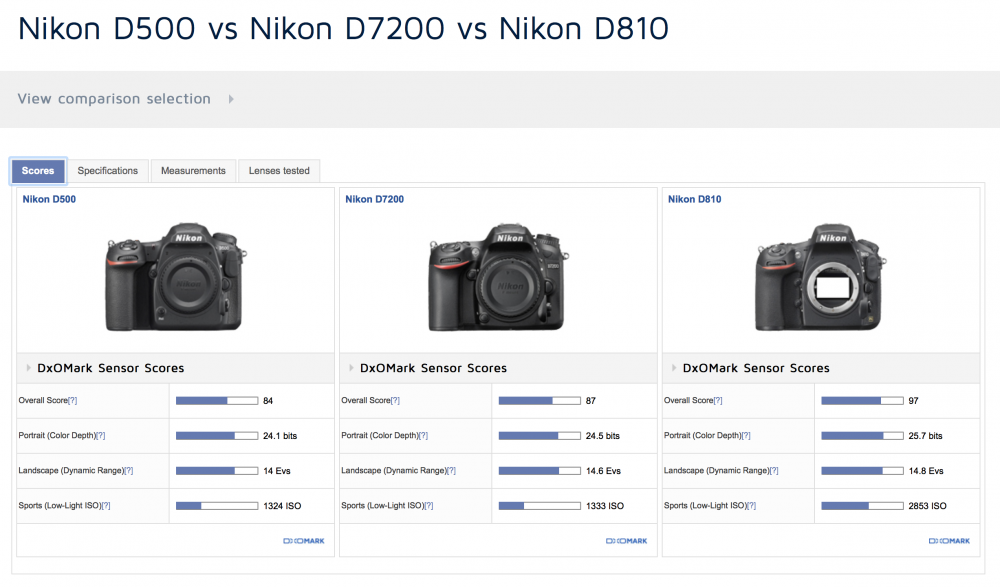Click the page heading Nikon D500 vs D7200 vs D810
This screenshot has width=1000, height=587.
tap(343, 29)
